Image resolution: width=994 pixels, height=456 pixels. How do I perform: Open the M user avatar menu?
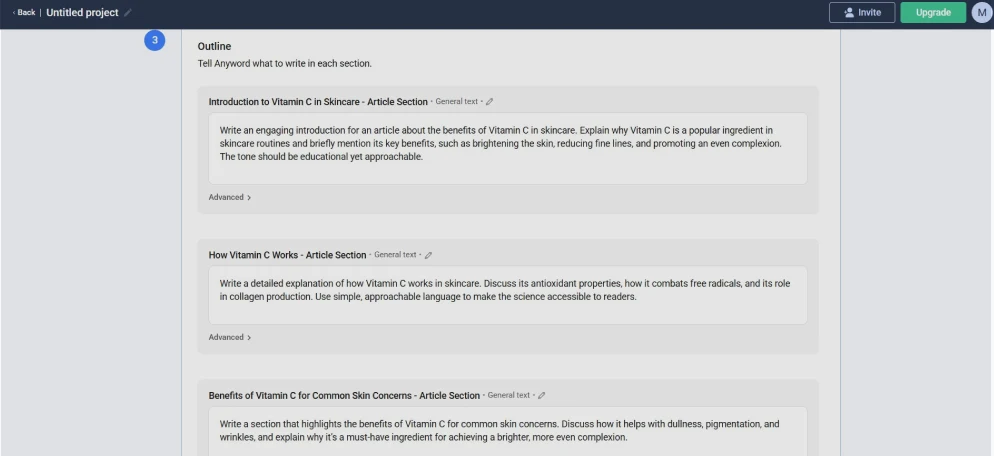click(x=981, y=13)
